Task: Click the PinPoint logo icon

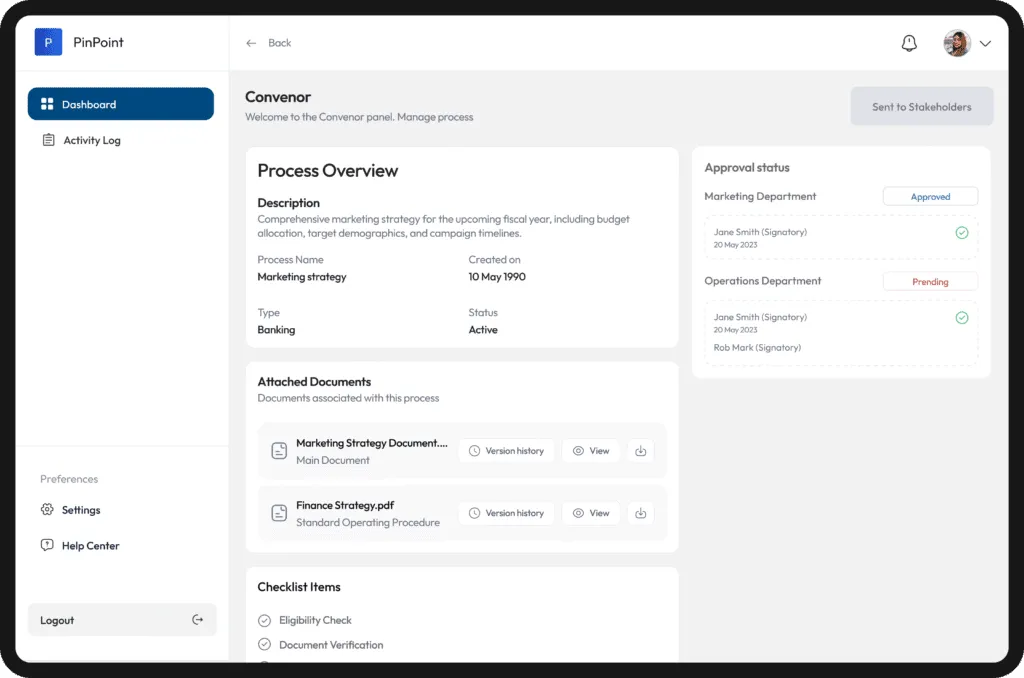Action: (x=48, y=42)
